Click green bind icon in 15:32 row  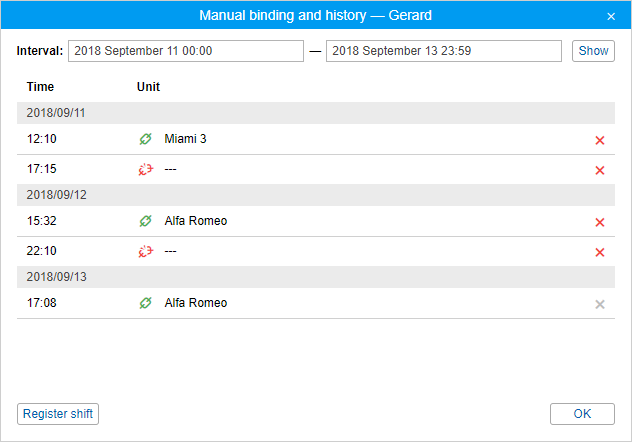(x=145, y=221)
